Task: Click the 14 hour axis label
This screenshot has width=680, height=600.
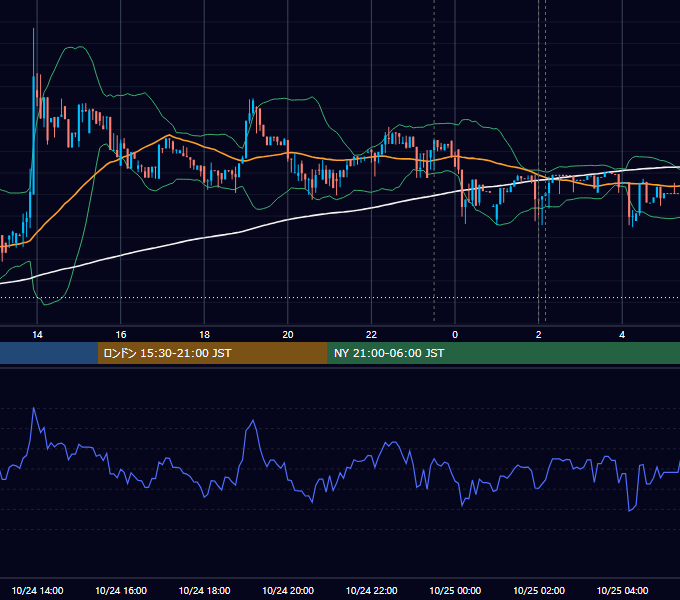Action: click(37, 335)
